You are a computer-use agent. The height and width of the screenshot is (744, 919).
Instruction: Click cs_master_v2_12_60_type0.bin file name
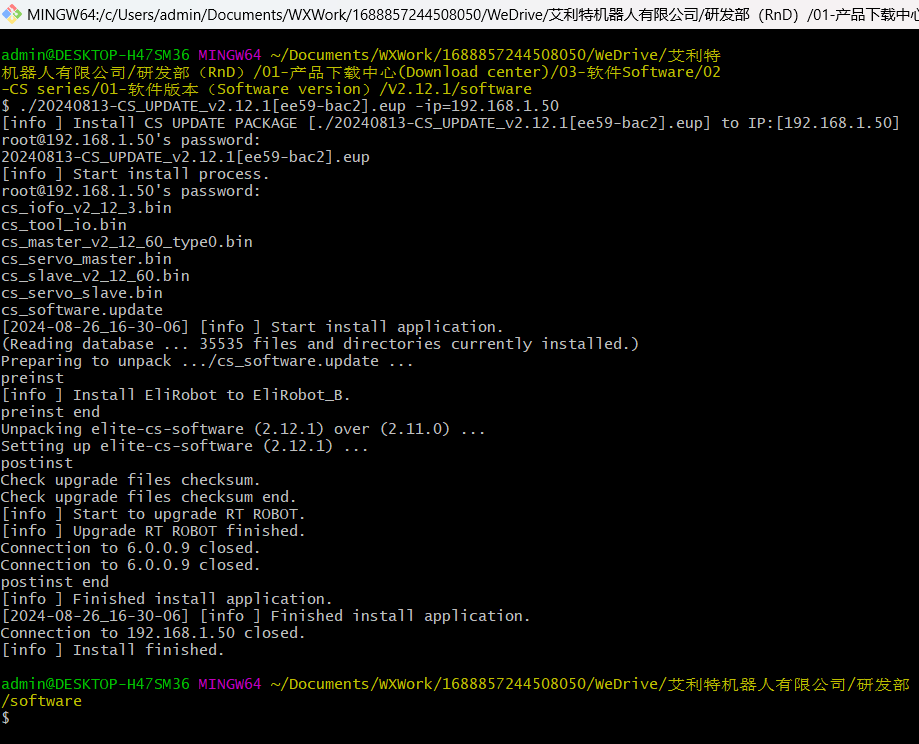click(126, 242)
